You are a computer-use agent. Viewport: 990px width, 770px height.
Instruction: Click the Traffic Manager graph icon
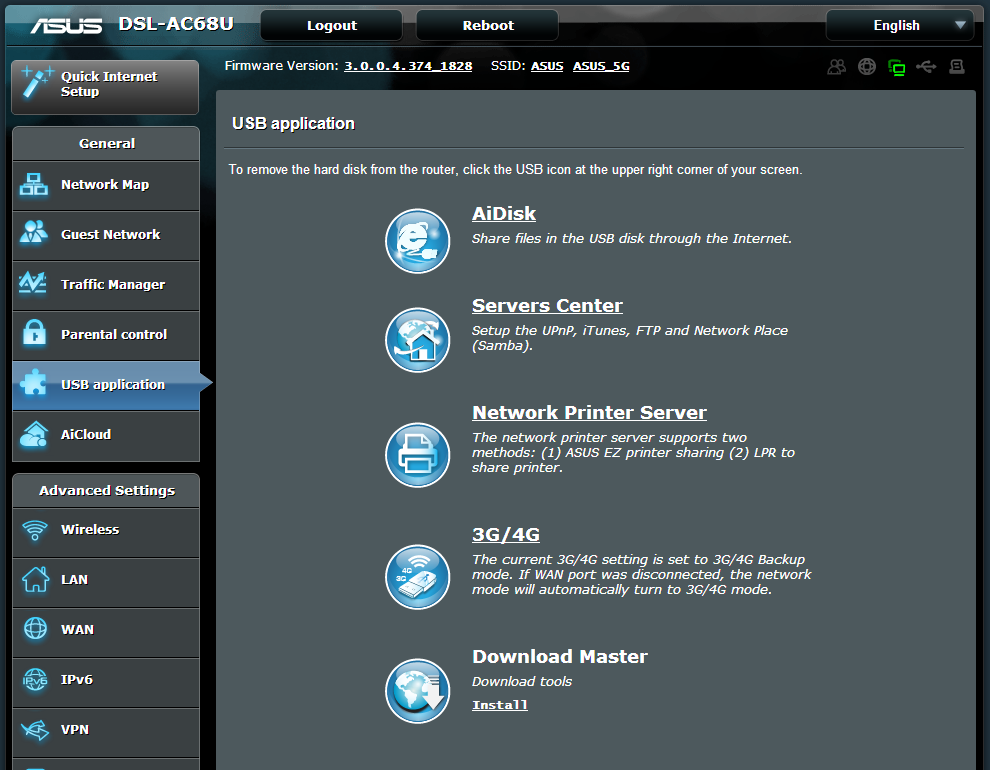coord(33,283)
